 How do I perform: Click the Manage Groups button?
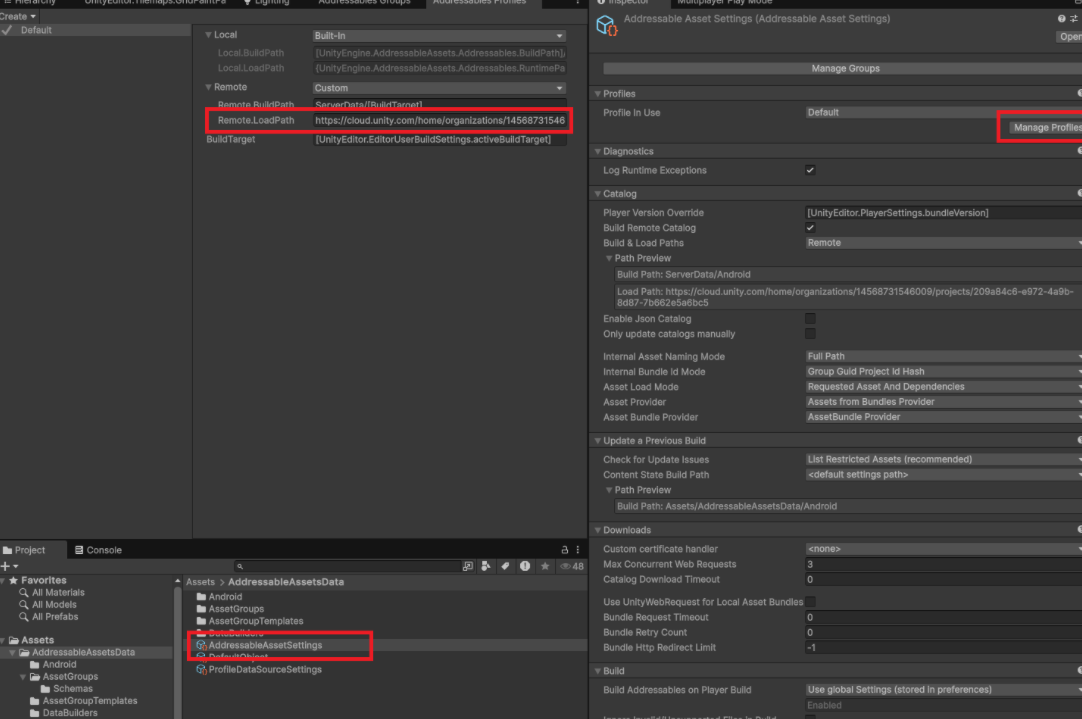(x=843, y=68)
